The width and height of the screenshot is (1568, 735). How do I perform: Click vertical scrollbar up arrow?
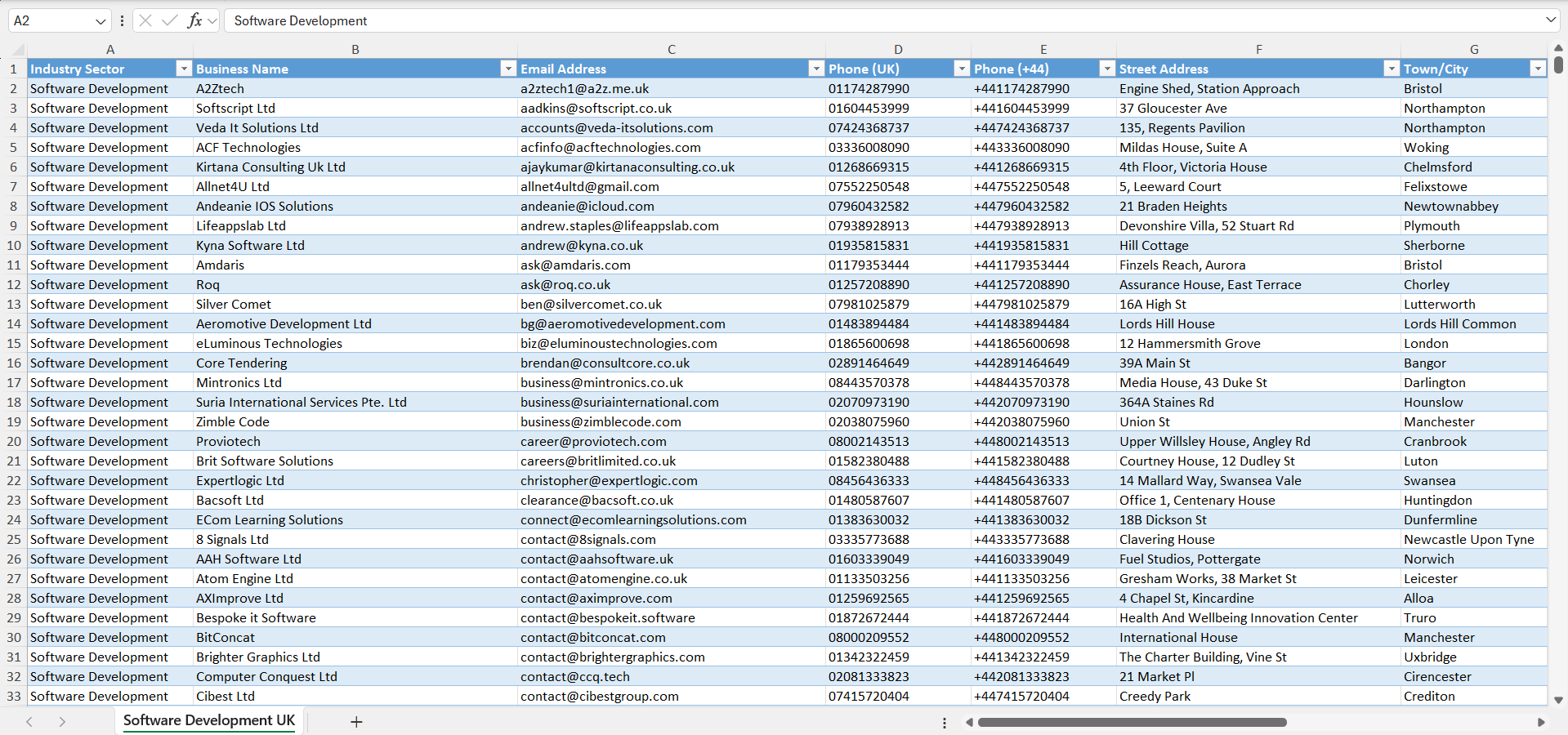1558,48
